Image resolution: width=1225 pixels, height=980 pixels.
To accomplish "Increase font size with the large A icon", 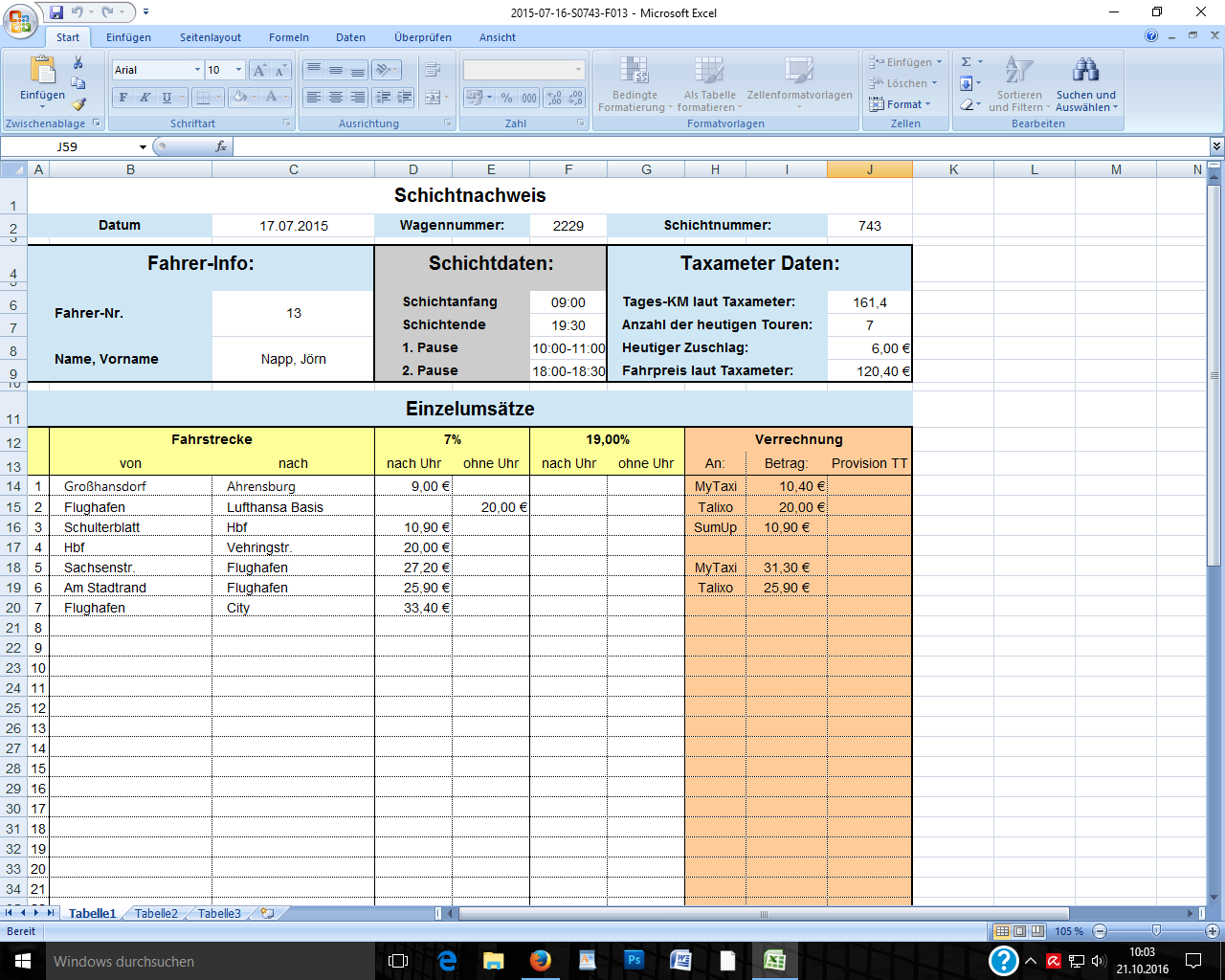I will (259, 70).
